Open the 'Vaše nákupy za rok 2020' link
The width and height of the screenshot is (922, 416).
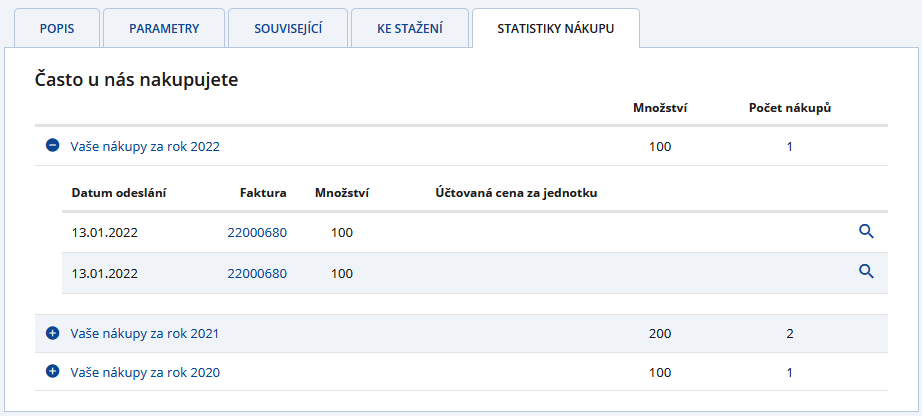coord(145,372)
